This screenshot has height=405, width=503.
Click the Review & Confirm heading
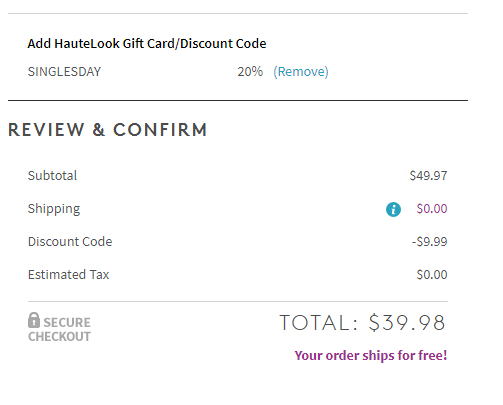pos(107,130)
